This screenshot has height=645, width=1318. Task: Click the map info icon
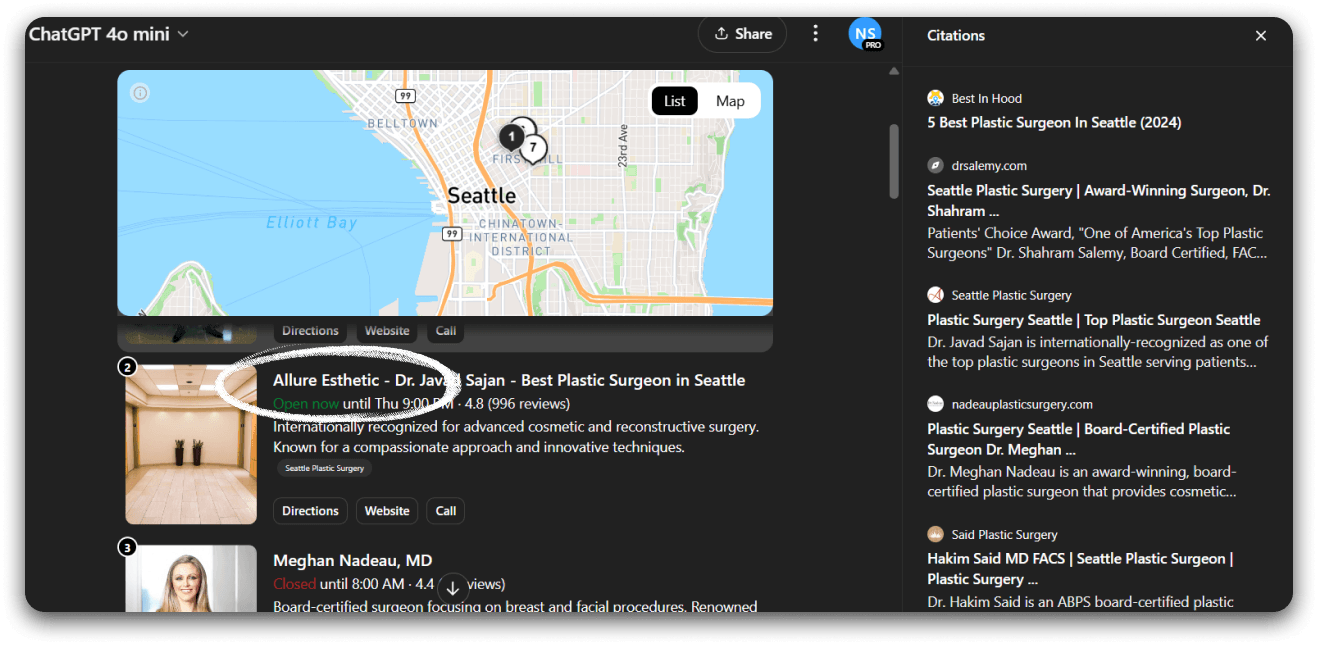pos(140,93)
